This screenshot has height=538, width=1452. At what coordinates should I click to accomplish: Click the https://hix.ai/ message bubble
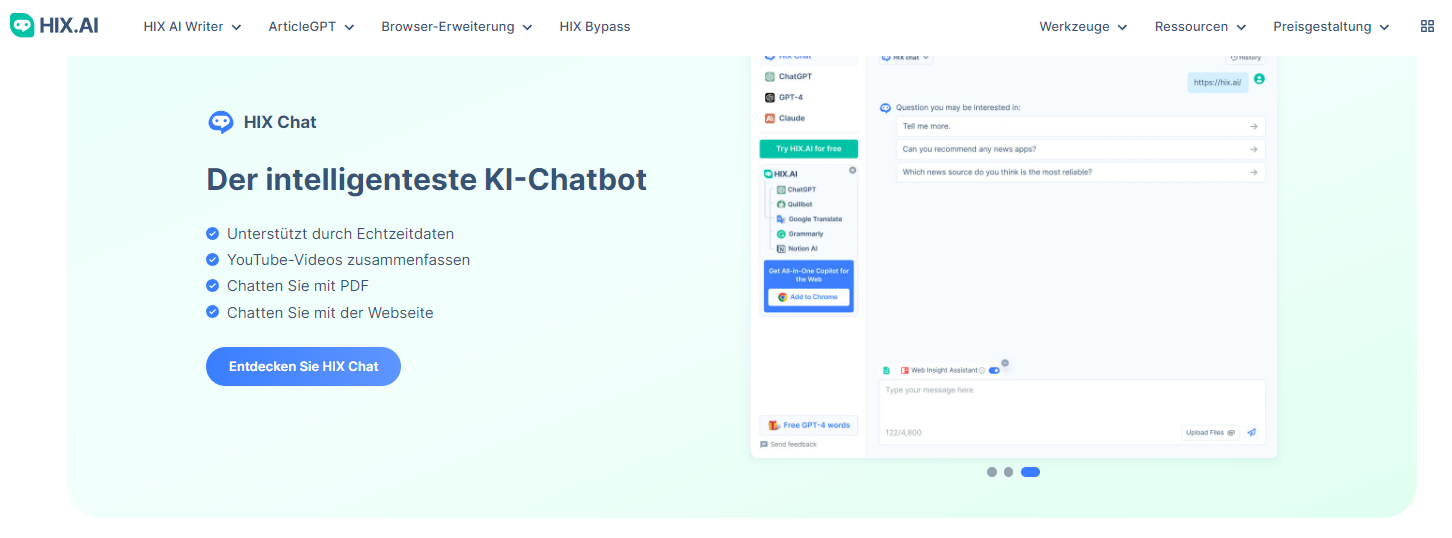(x=1218, y=83)
